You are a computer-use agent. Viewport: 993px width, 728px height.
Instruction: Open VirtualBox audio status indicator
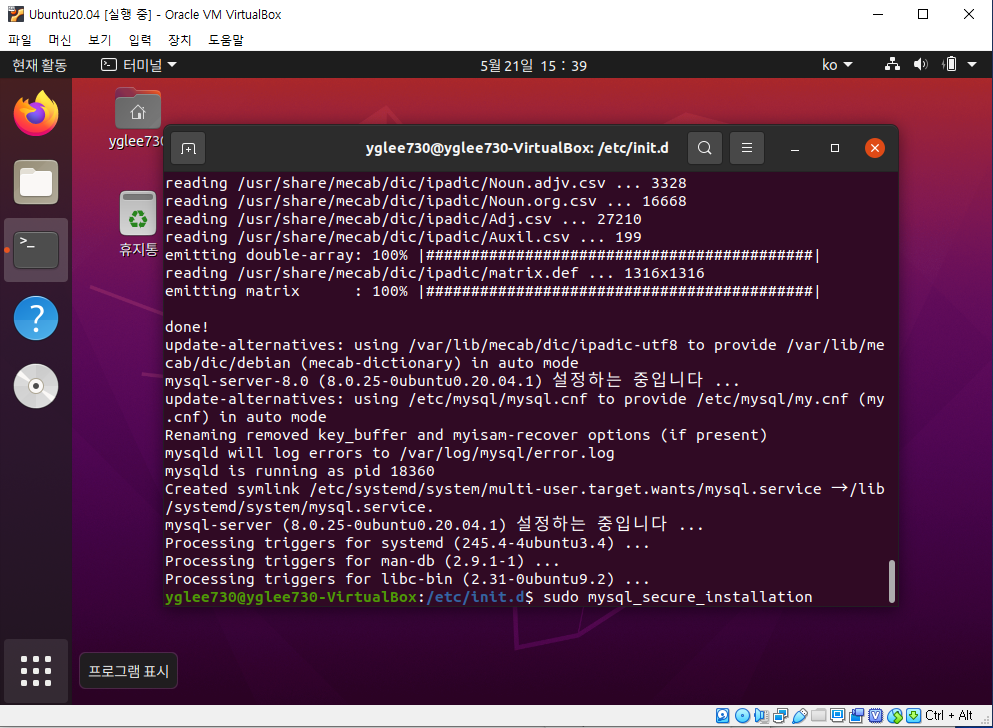coord(761,715)
